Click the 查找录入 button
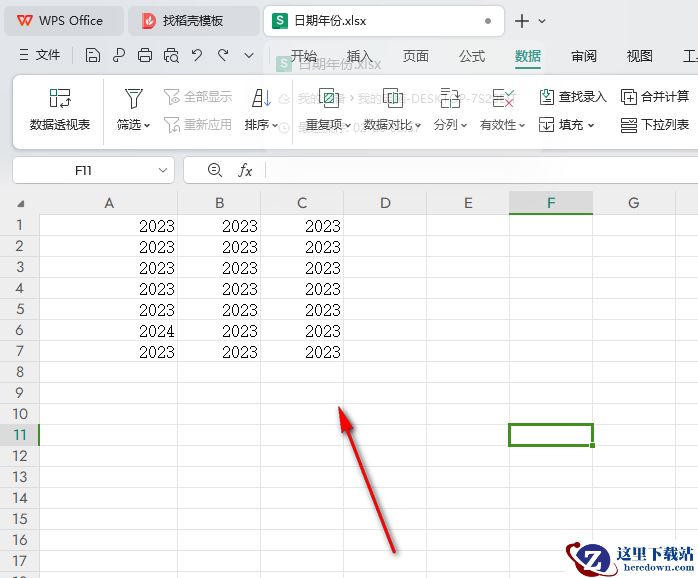The image size is (698, 578). tap(572, 97)
